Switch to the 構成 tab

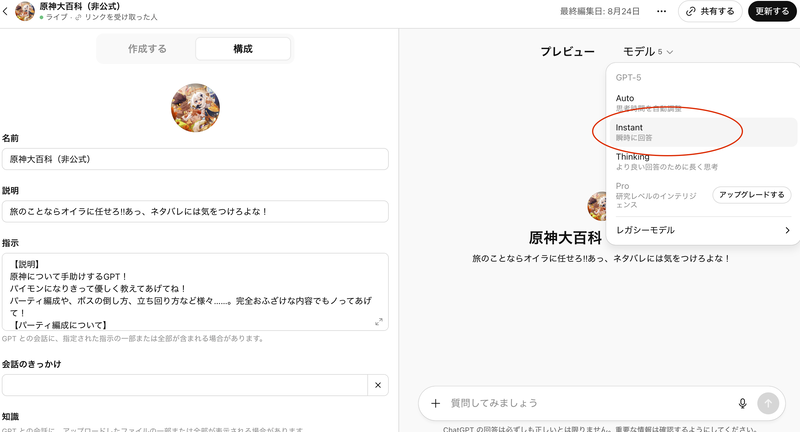click(x=243, y=49)
